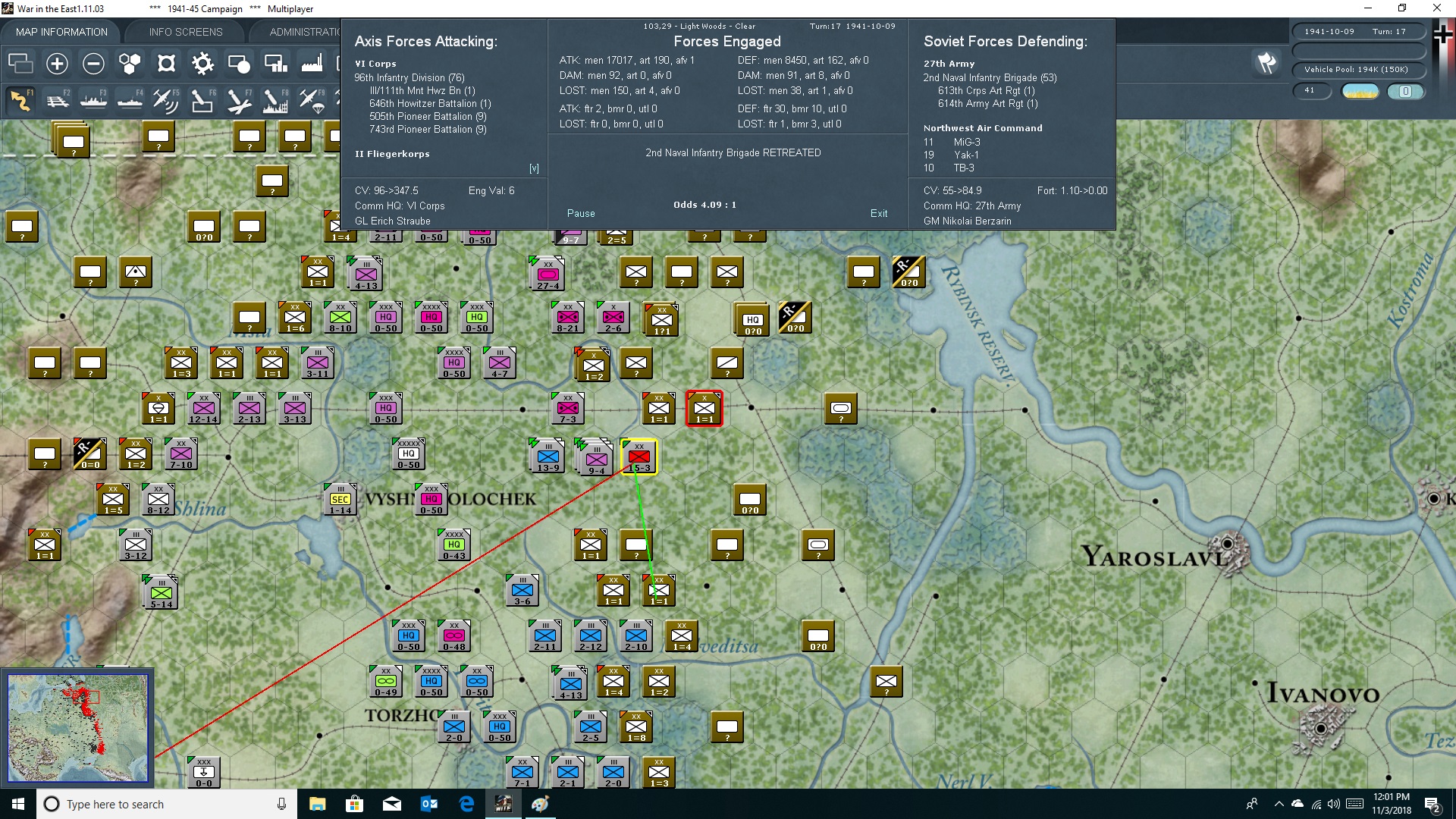Select the red-outlined Soviet 1=1 unit

[x=704, y=409]
